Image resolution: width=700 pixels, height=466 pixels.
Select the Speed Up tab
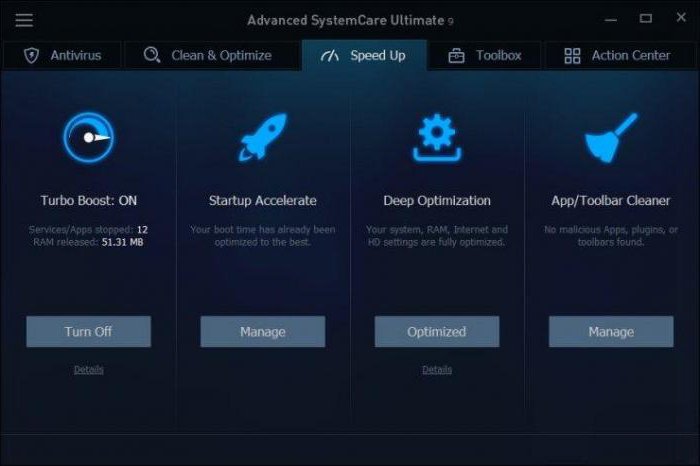click(x=364, y=55)
